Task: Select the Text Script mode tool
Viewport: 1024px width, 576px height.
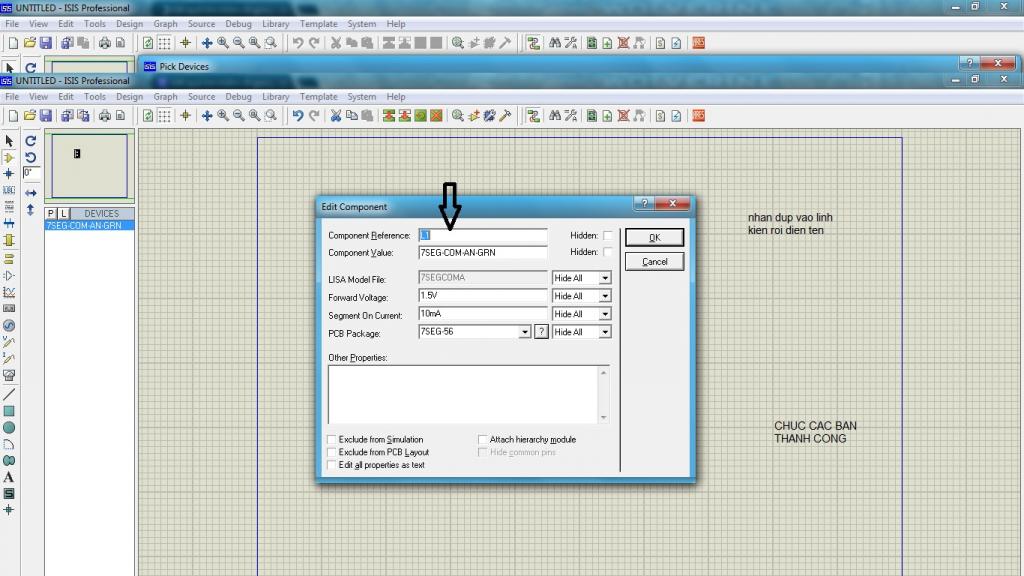Action: pos(8,207)
